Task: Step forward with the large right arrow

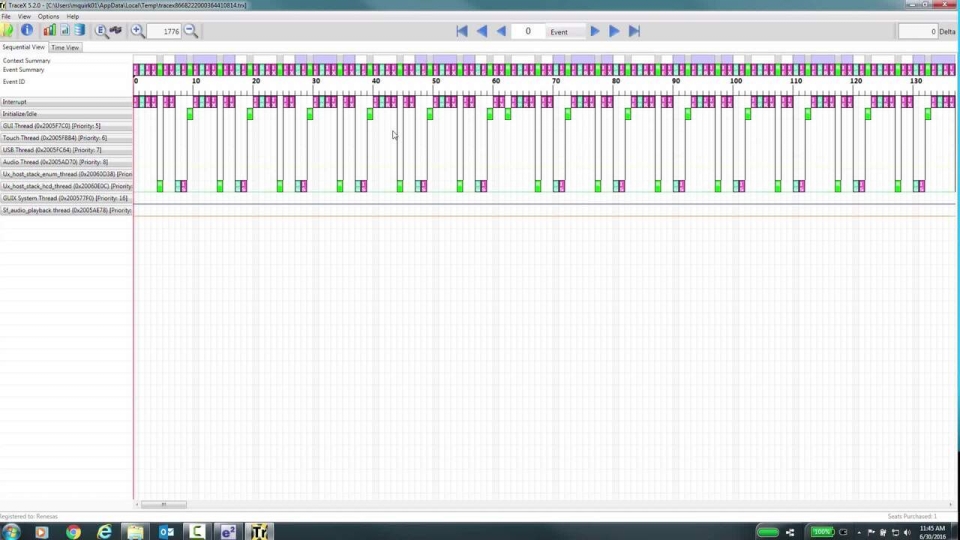Action: point(614,31)
